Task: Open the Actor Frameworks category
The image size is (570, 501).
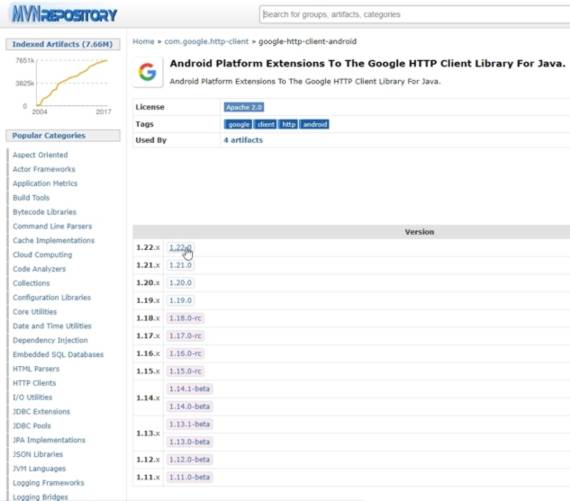Action: [44, 169]
